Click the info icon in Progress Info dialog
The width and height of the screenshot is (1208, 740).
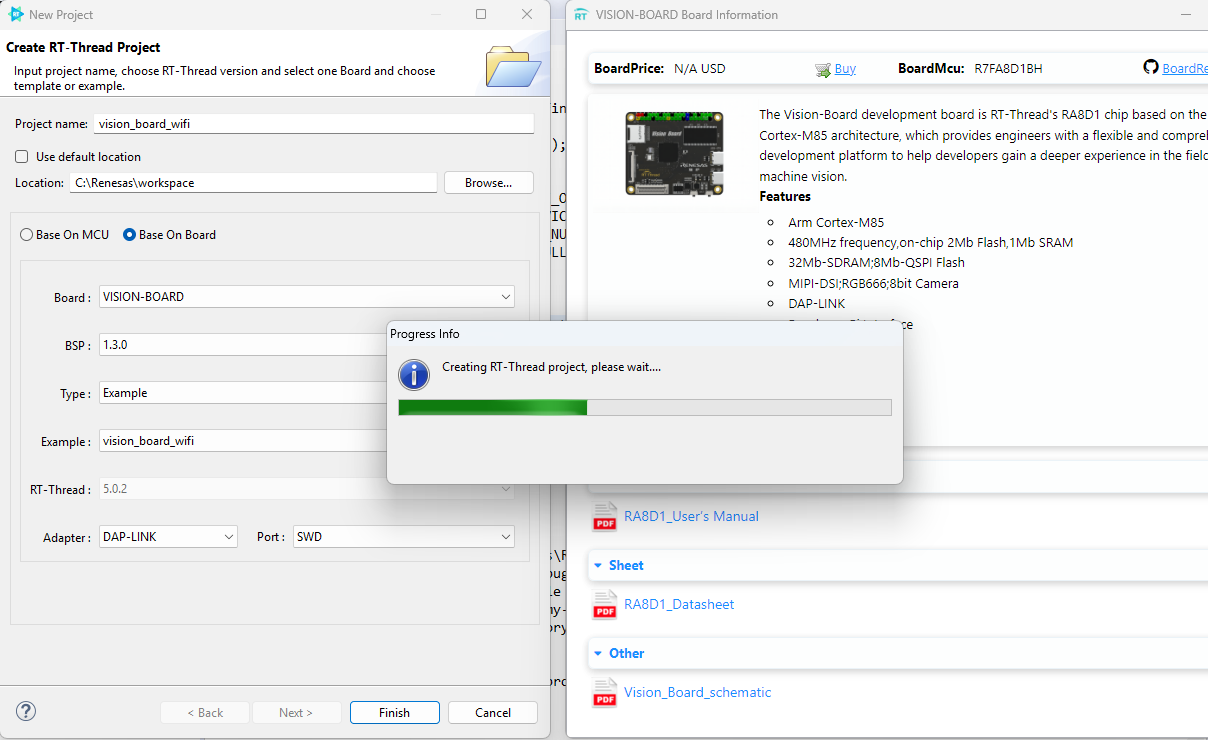414,375
